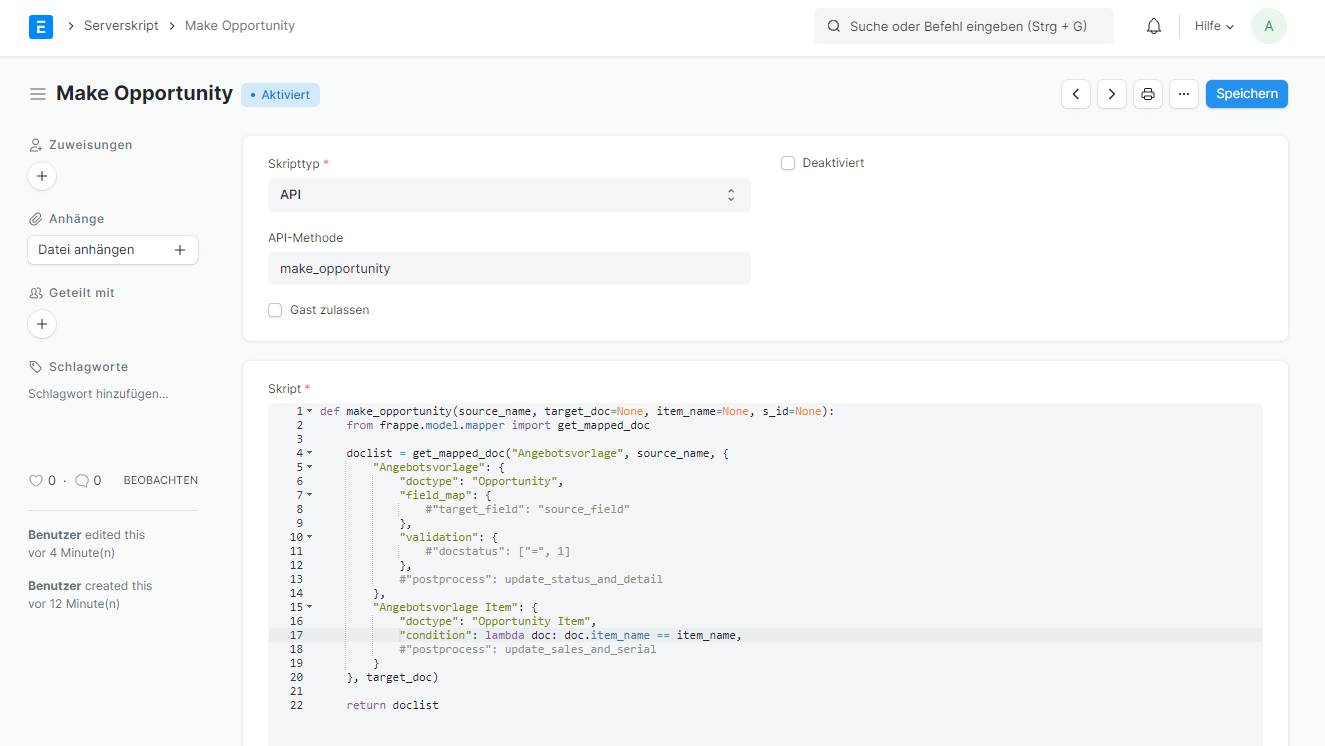Click the Schlagworte tag icon

(36, 367)
